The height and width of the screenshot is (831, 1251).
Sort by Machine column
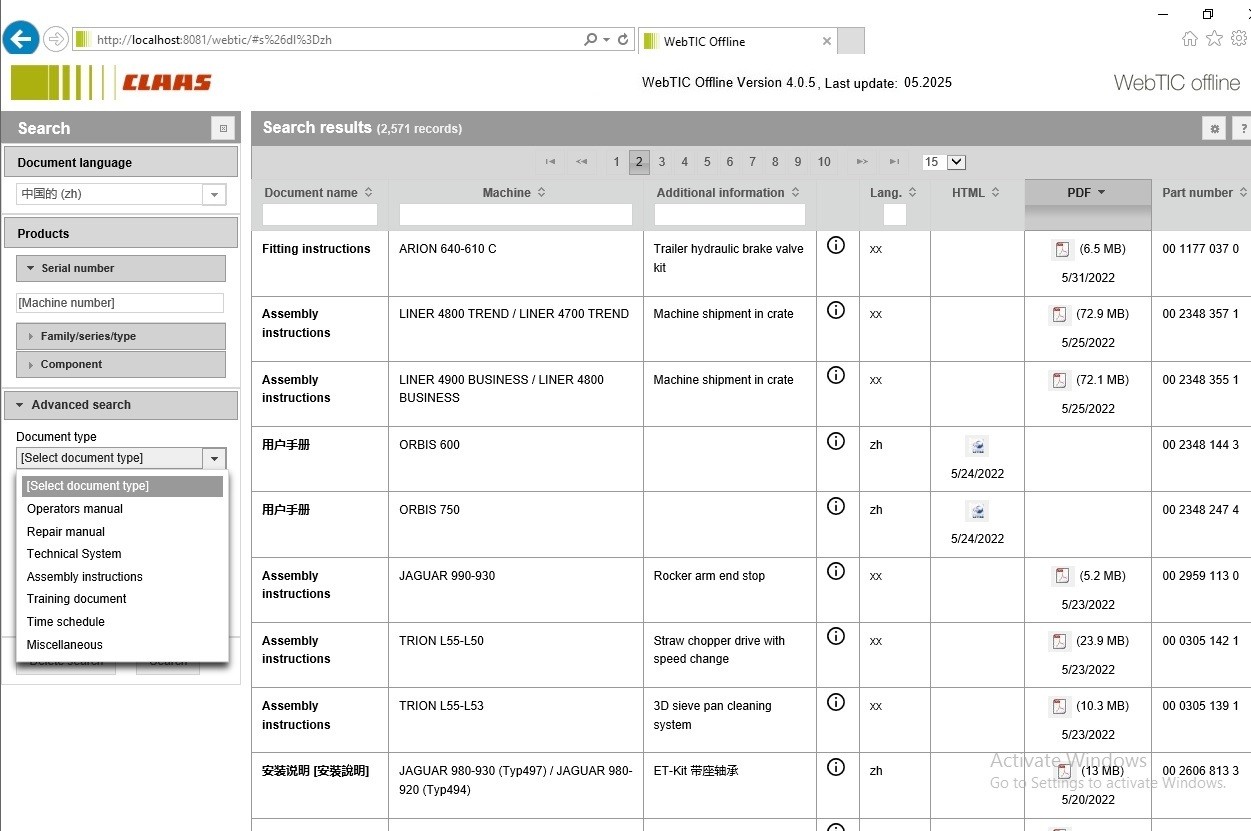(x=514, y=193)
